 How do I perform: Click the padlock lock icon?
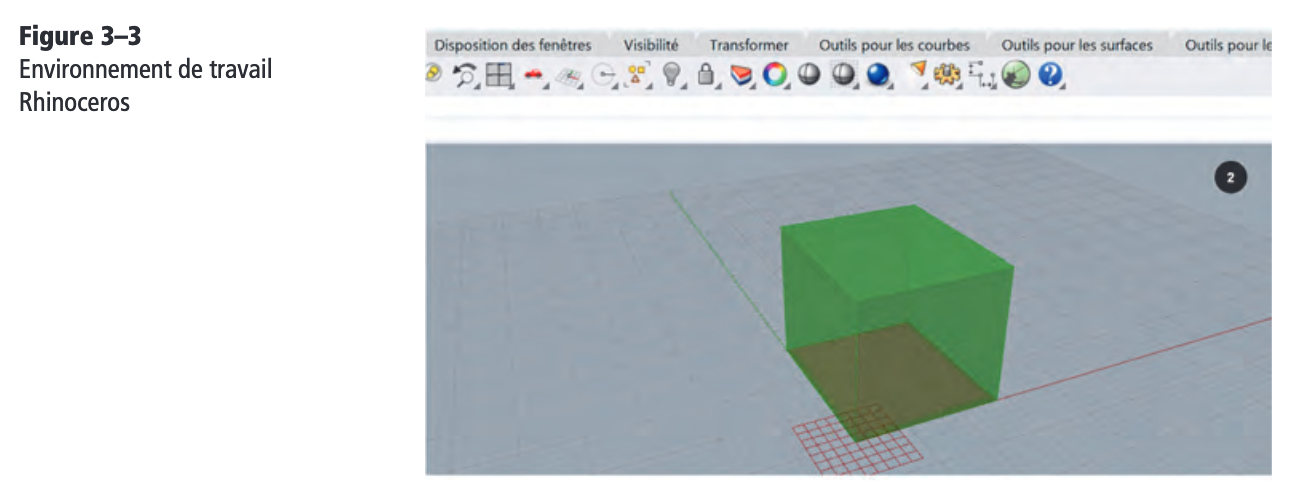705,75
